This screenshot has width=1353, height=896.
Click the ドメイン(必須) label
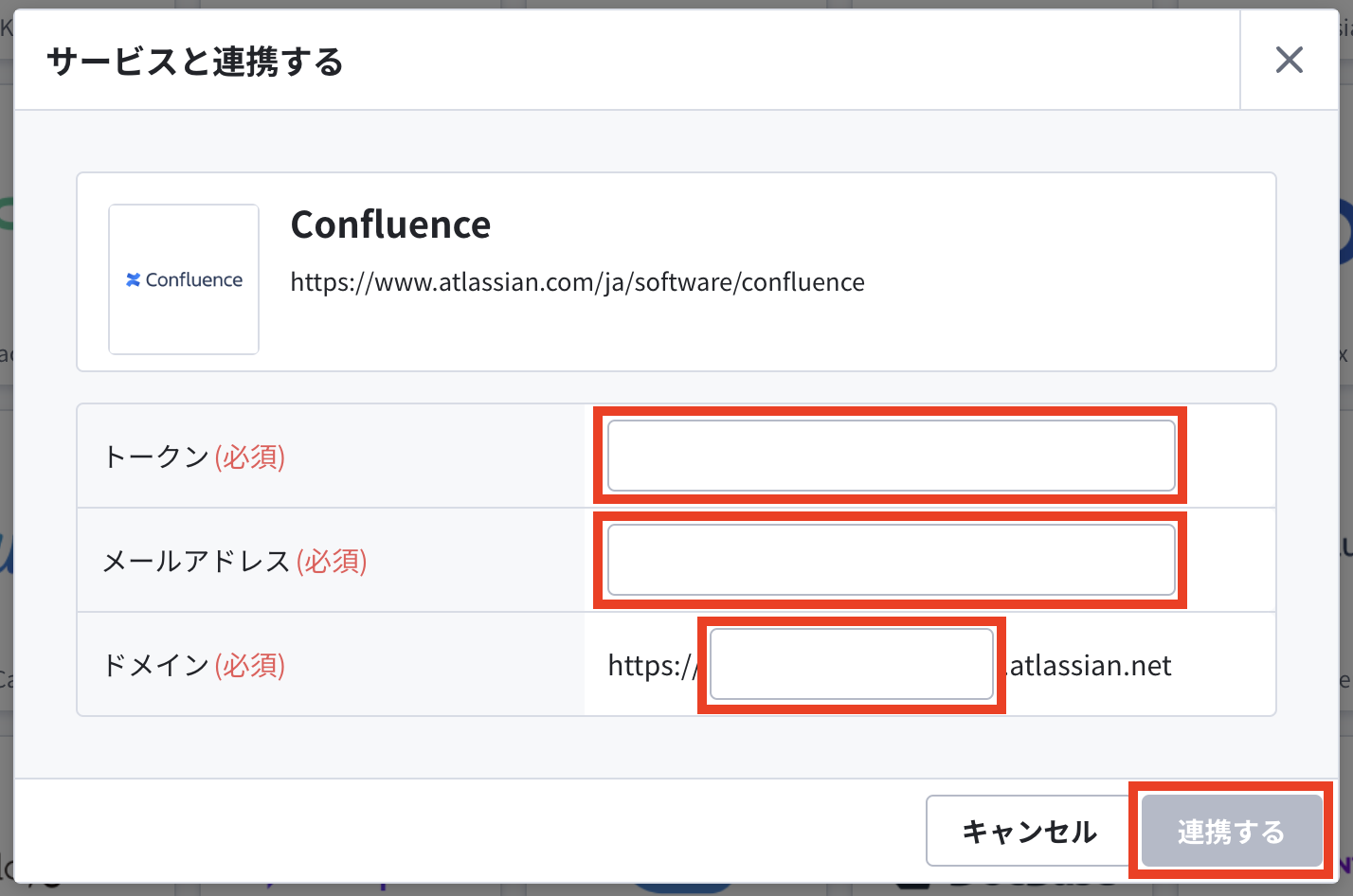(x=194, y=665)
